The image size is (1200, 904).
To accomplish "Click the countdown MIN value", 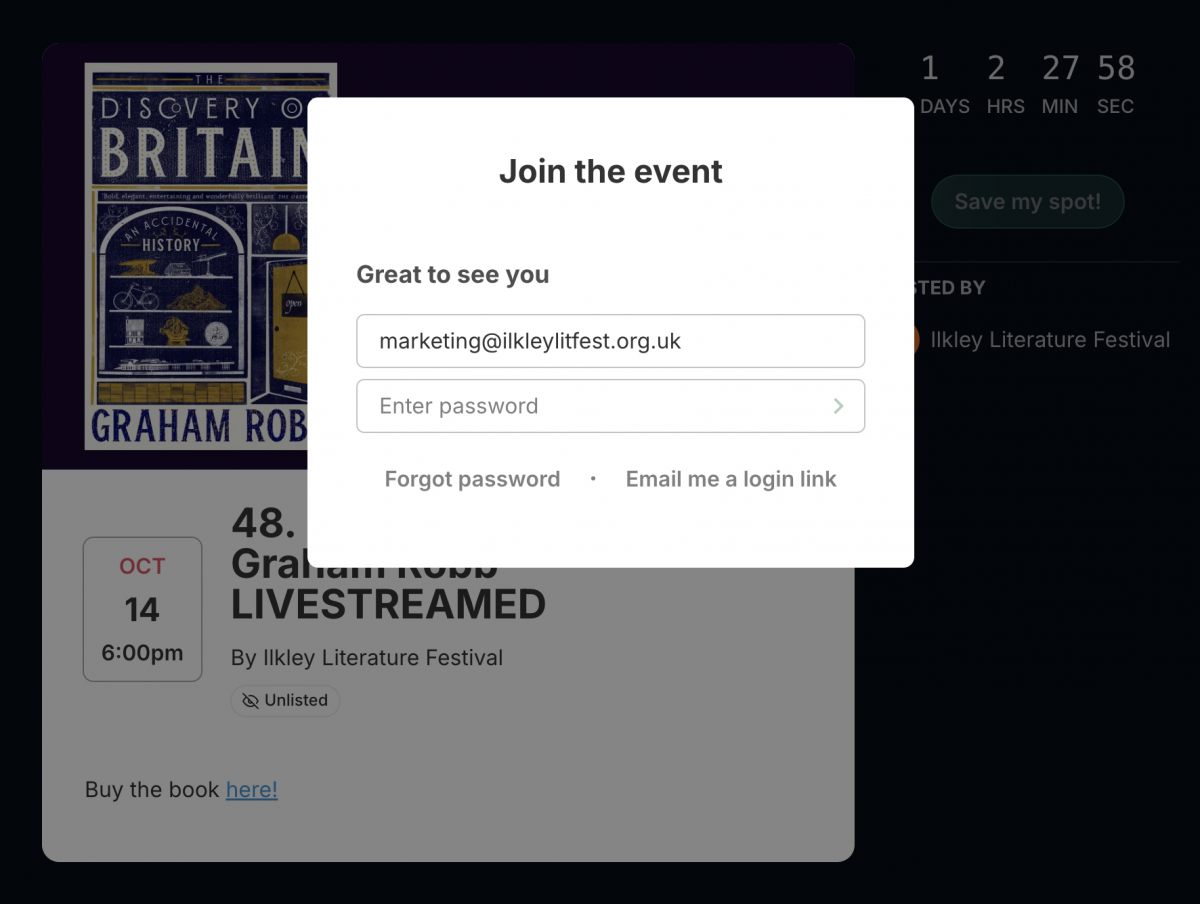I will 1060,68.
